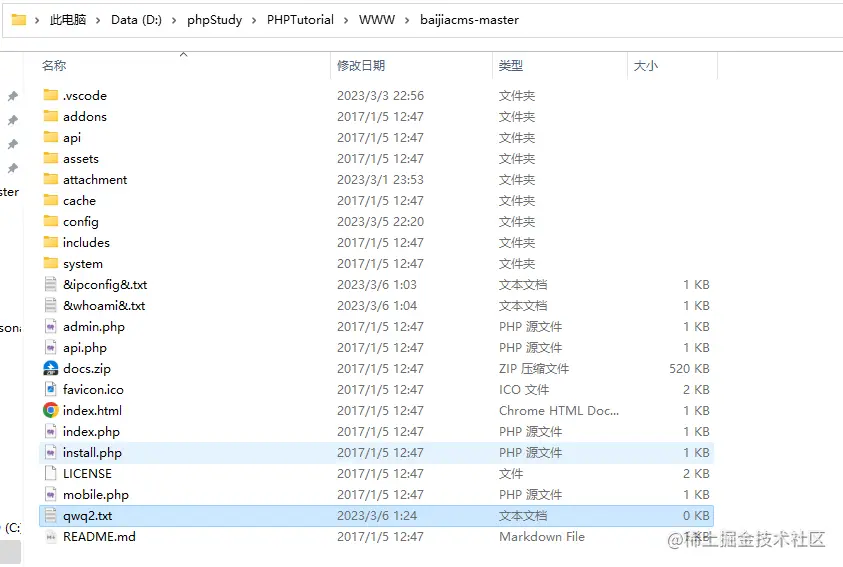Click the README.md file icon
The height and width of the screenshot is (567, 843).
(x=51, y=536)
